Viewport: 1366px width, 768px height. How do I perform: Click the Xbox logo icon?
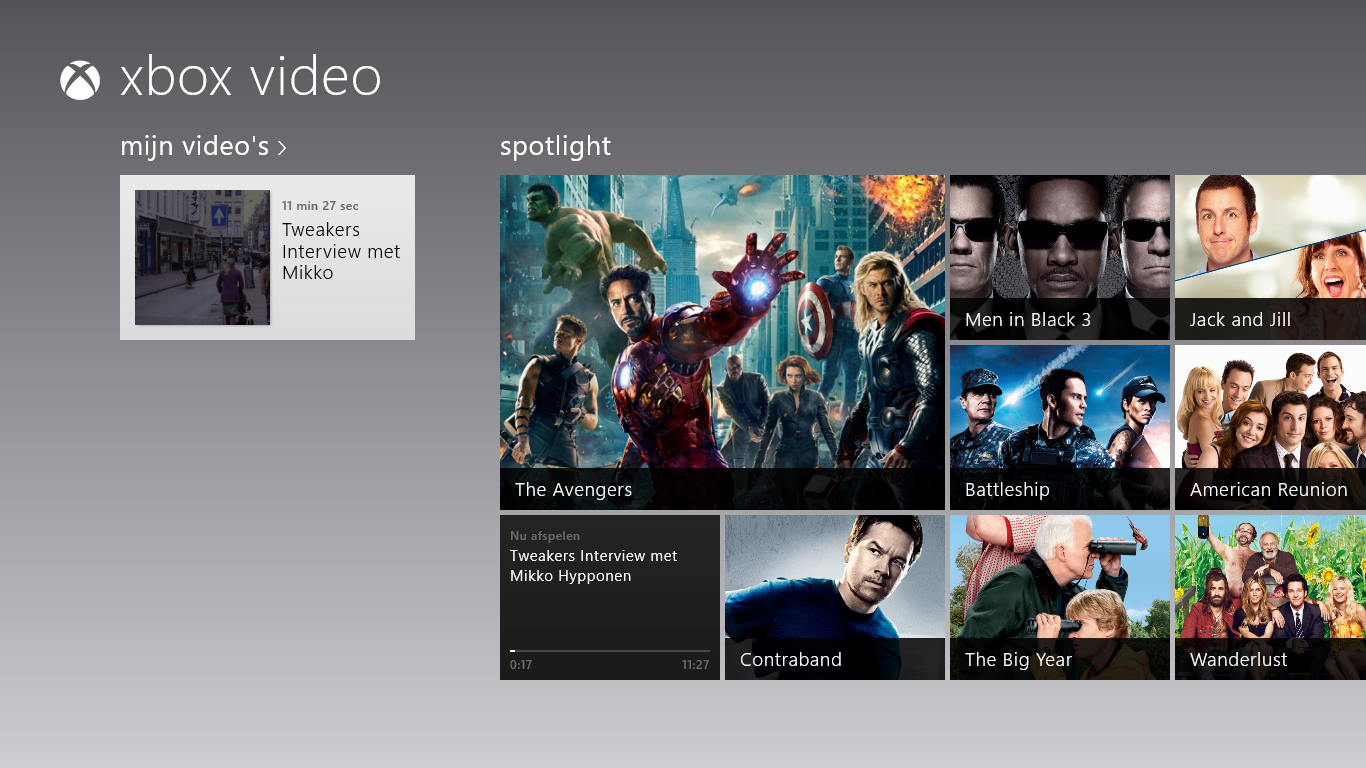coord(80,80)
